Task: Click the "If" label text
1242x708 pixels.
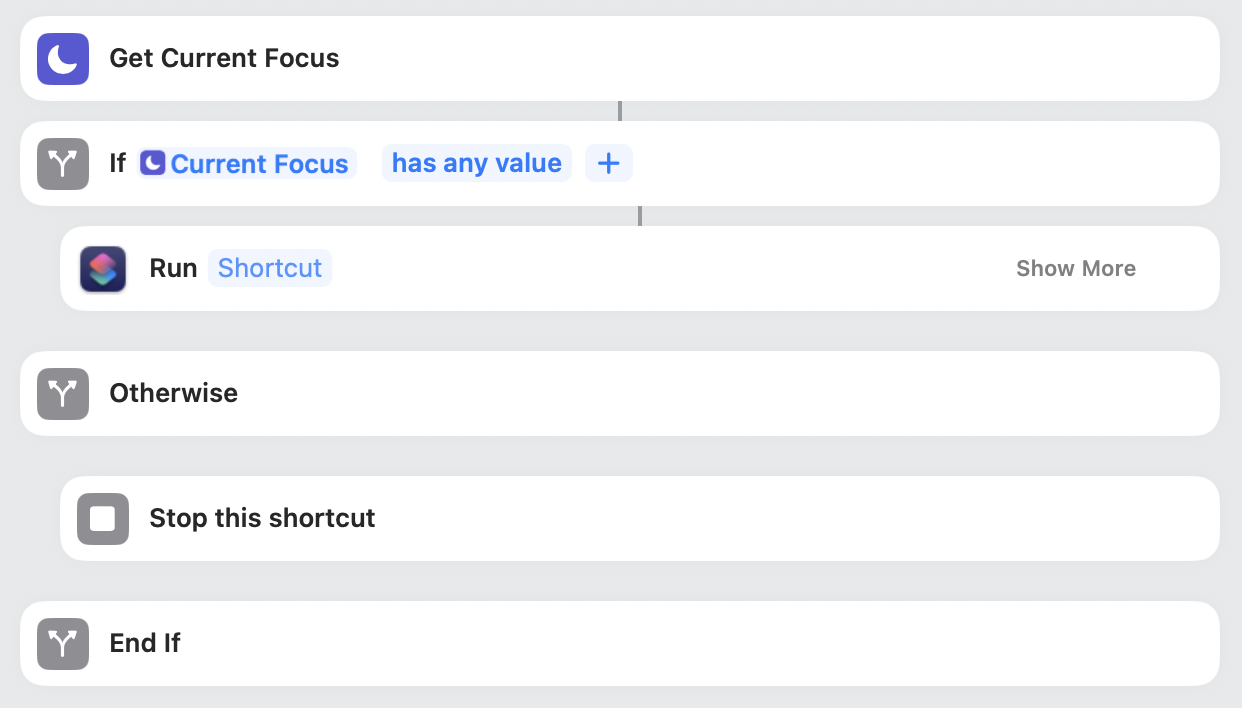Action: coord(118,164)
